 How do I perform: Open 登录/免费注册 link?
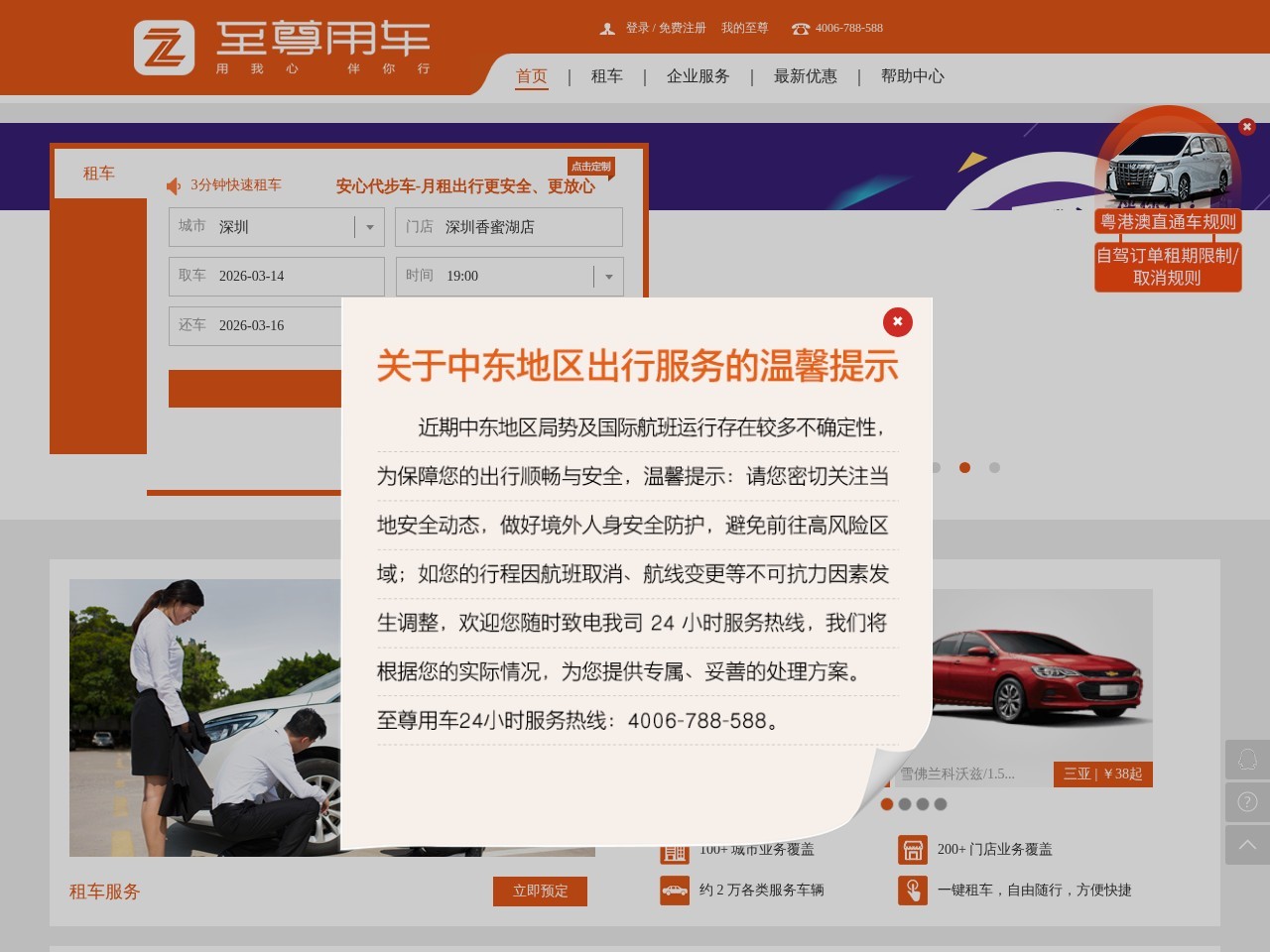pos(666,29)
